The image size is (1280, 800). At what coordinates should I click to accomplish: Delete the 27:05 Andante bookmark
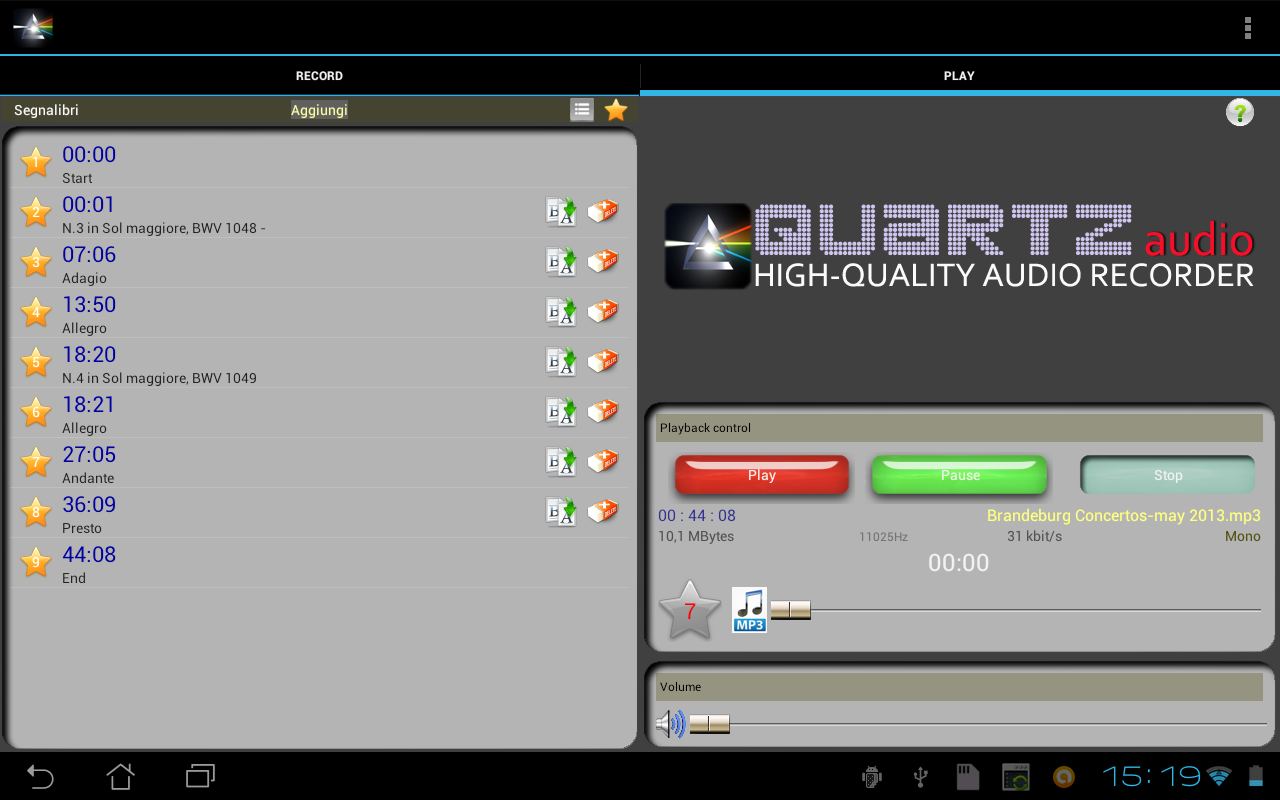(x=602, y=461)
